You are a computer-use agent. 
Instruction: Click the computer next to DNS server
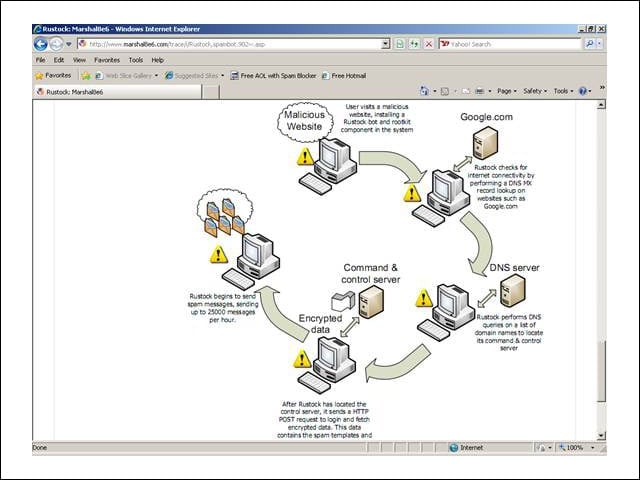pyautogui.click(x=447, y=312)
